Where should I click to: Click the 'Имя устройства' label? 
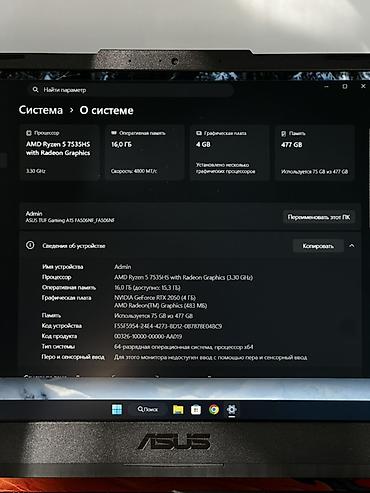pyautogui.click(x=62, y=267)
